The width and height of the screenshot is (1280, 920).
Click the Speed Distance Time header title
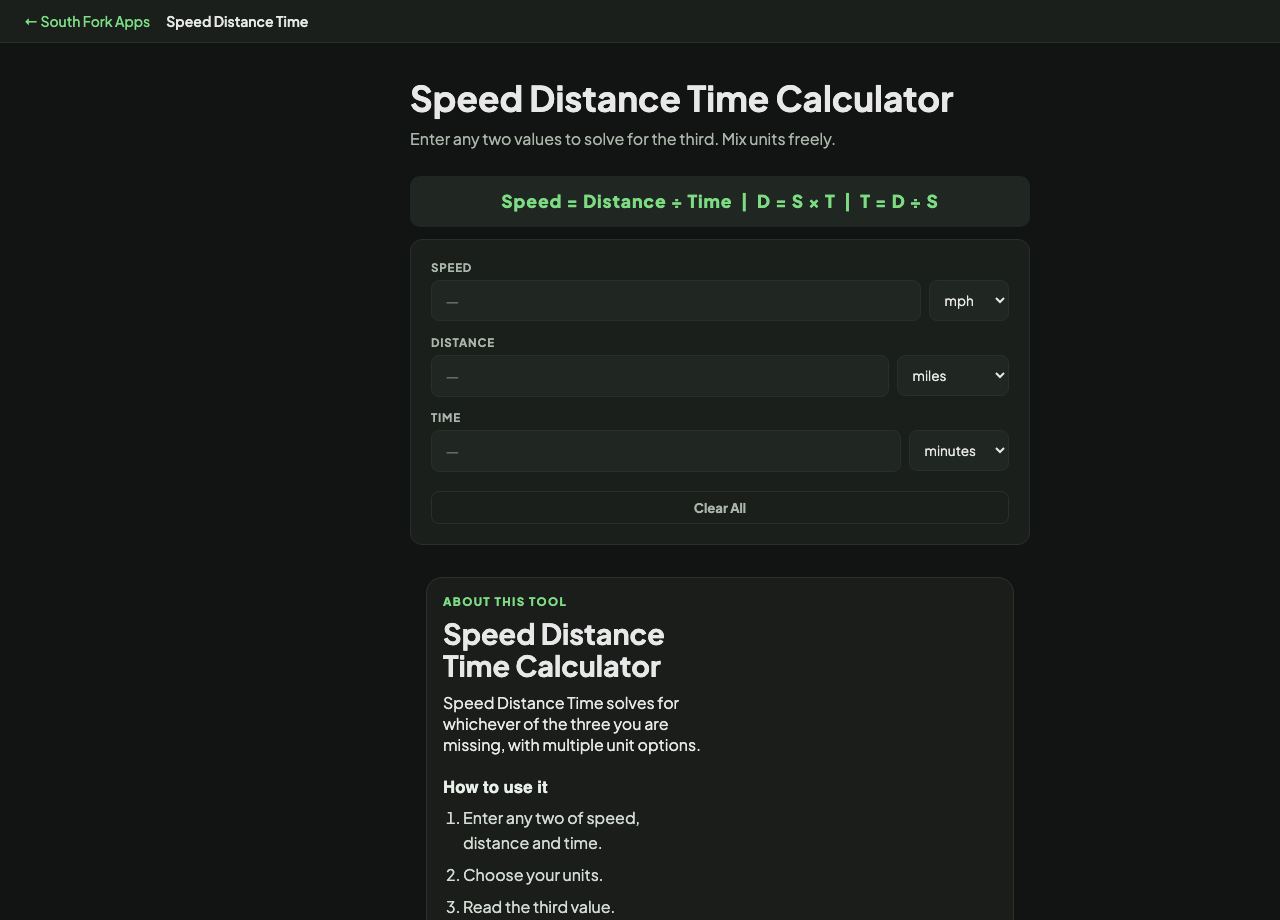[237, 21]
